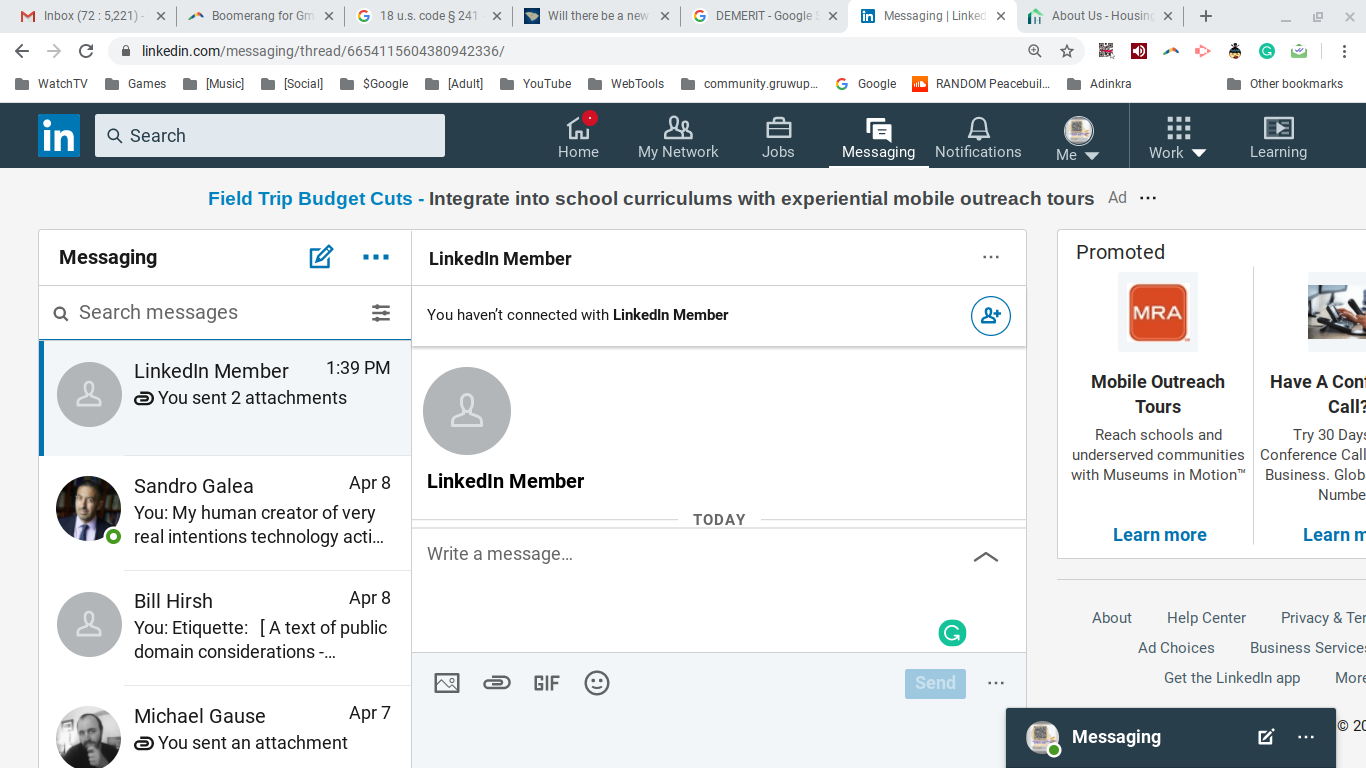1366x768 pixels.
Task: Go back in browser history
Action: (22, 51)
